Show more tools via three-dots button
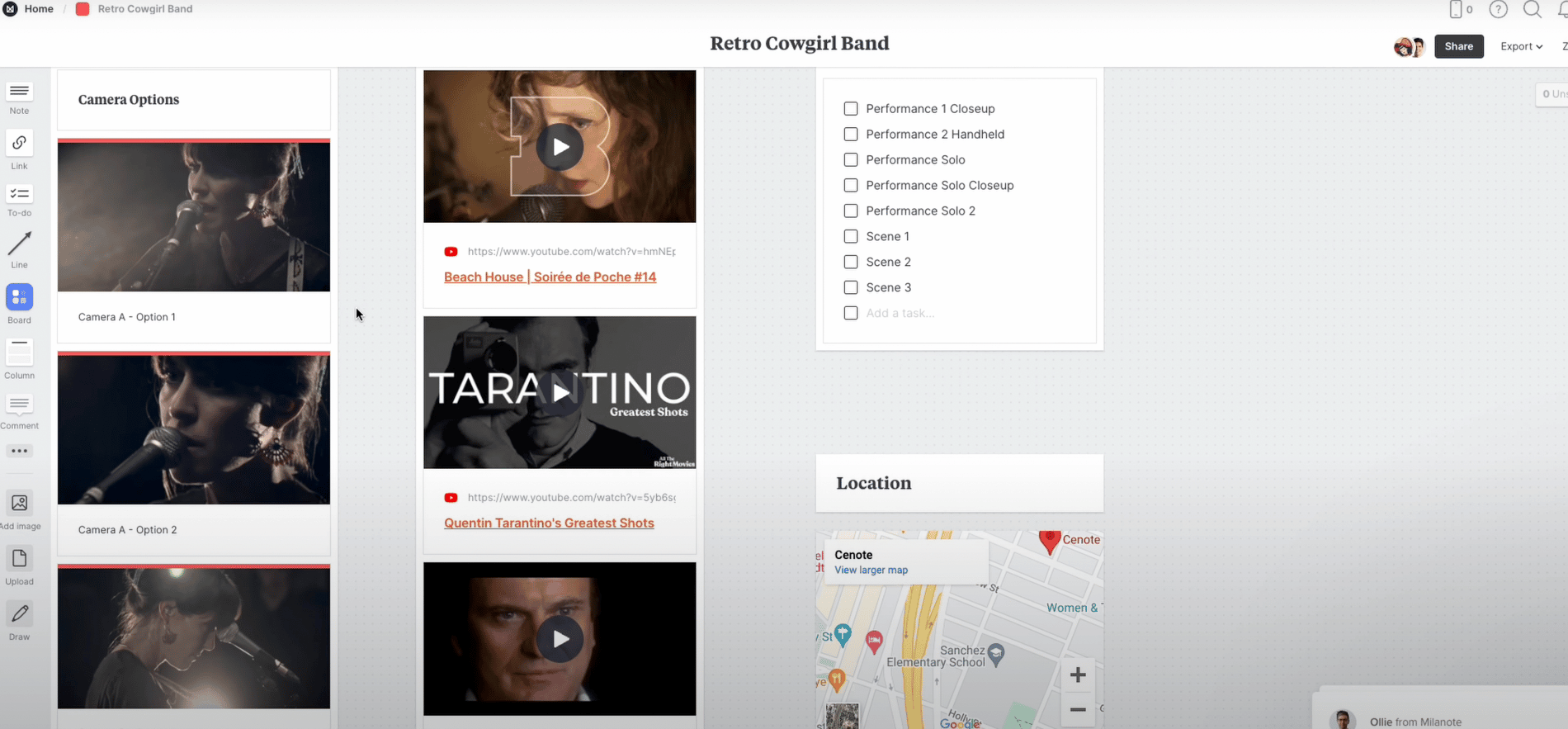The image size is (1568, 729). coord(19,451)
